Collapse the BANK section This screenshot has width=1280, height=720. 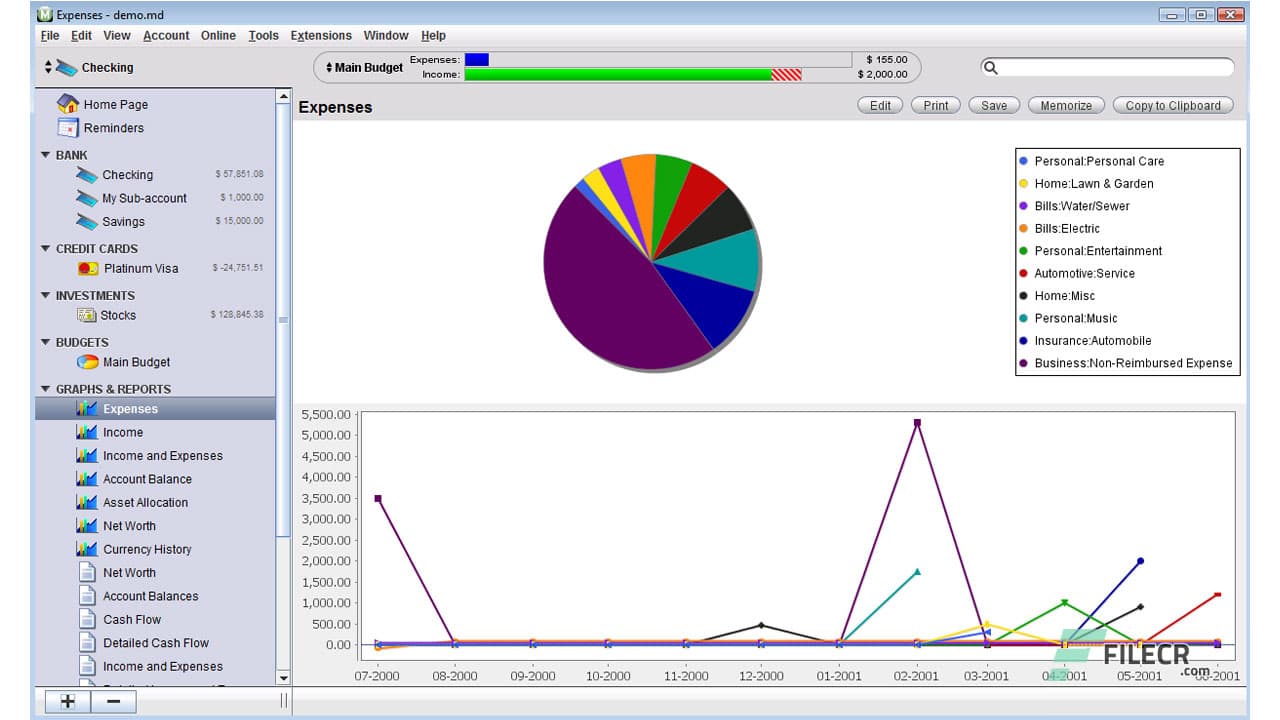click(x=45, y=155)
